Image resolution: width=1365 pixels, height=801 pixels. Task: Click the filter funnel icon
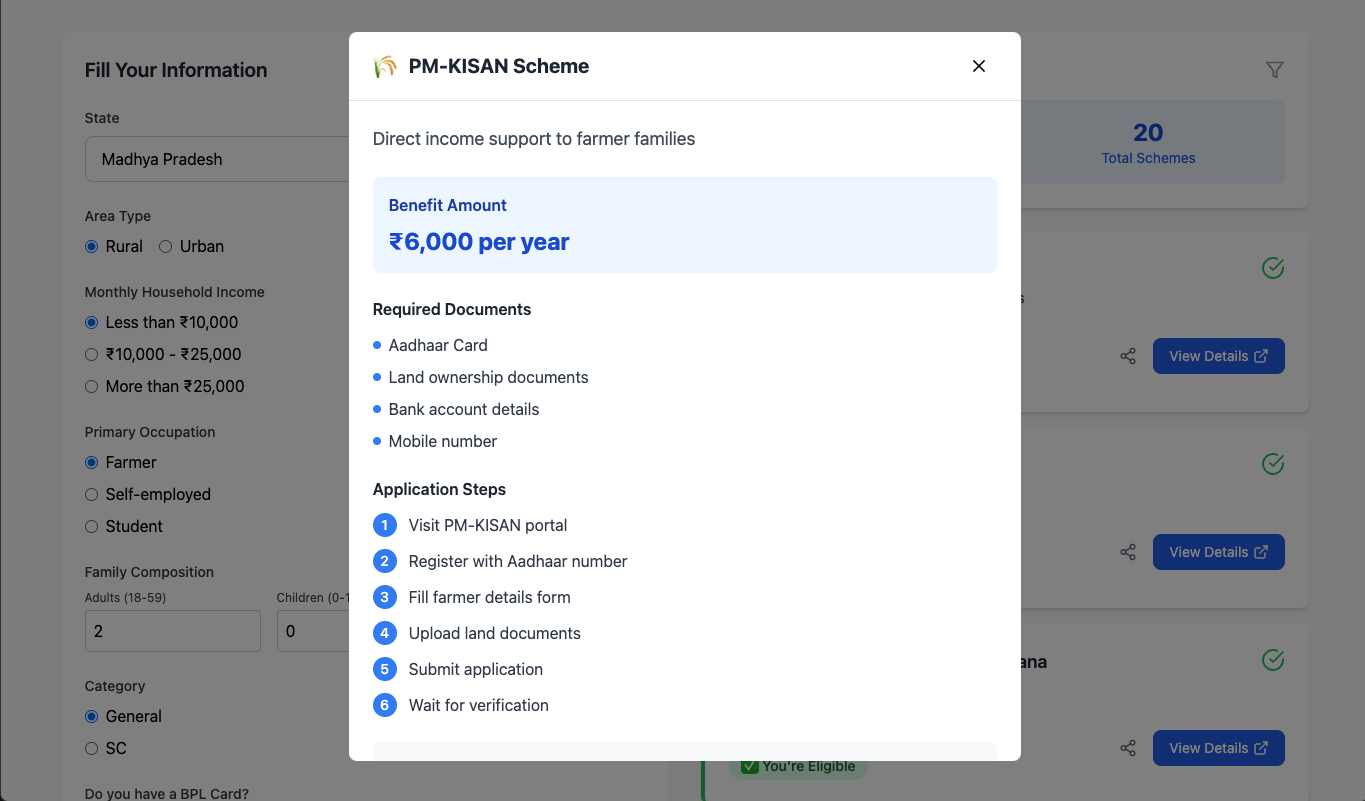[1274, 70]
